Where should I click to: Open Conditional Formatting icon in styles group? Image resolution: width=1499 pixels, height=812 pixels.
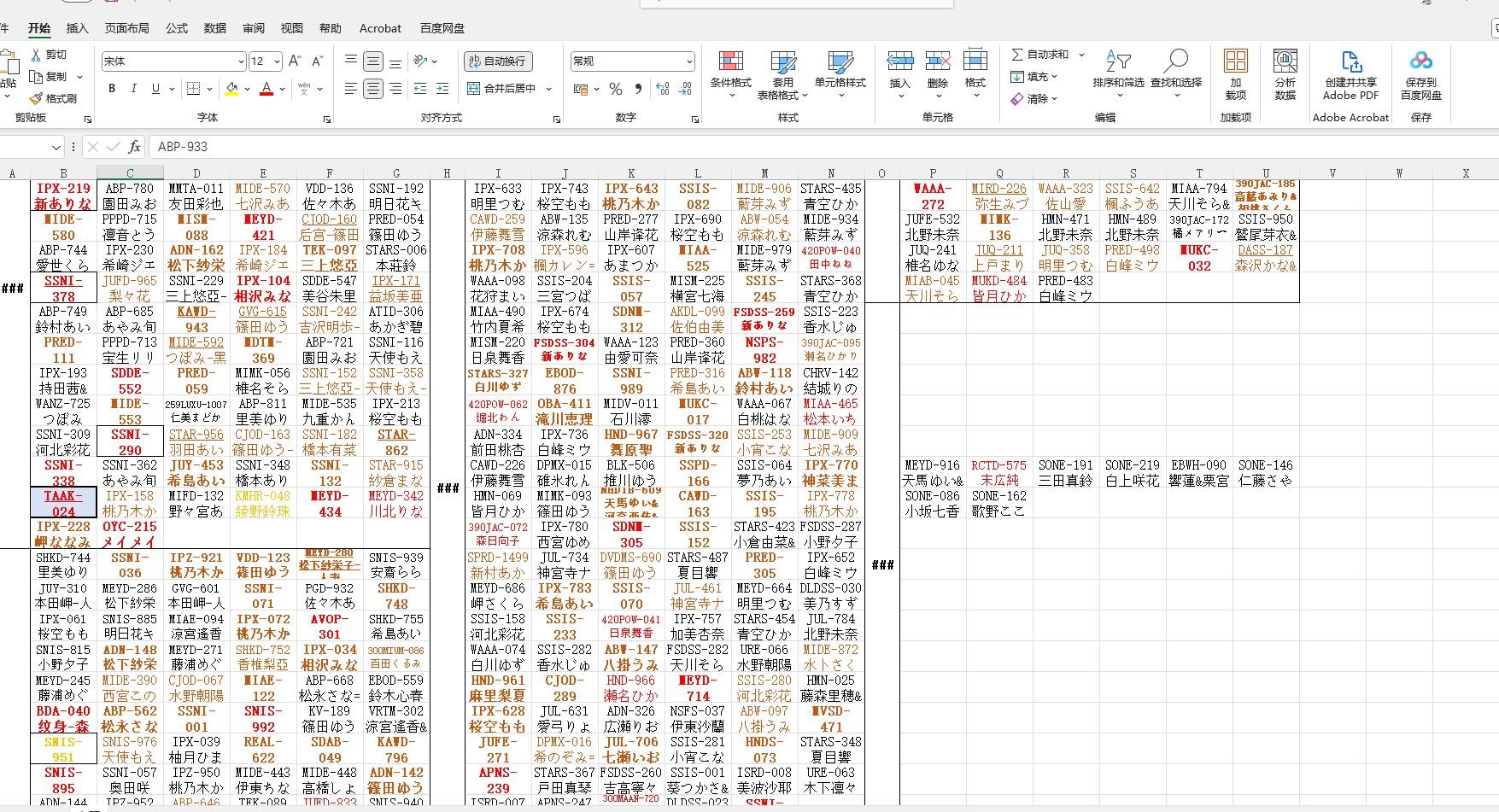730,62
